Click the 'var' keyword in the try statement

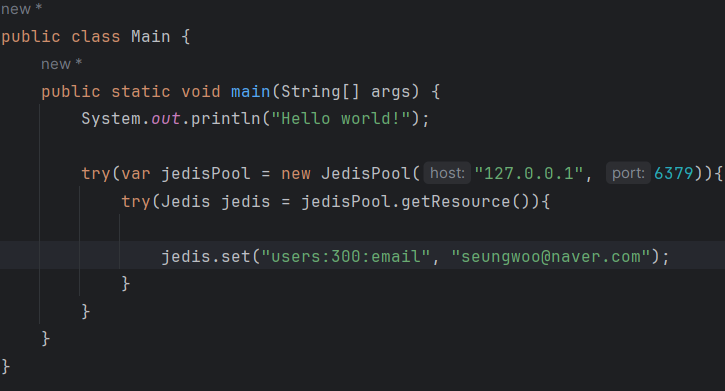point(136,174)
